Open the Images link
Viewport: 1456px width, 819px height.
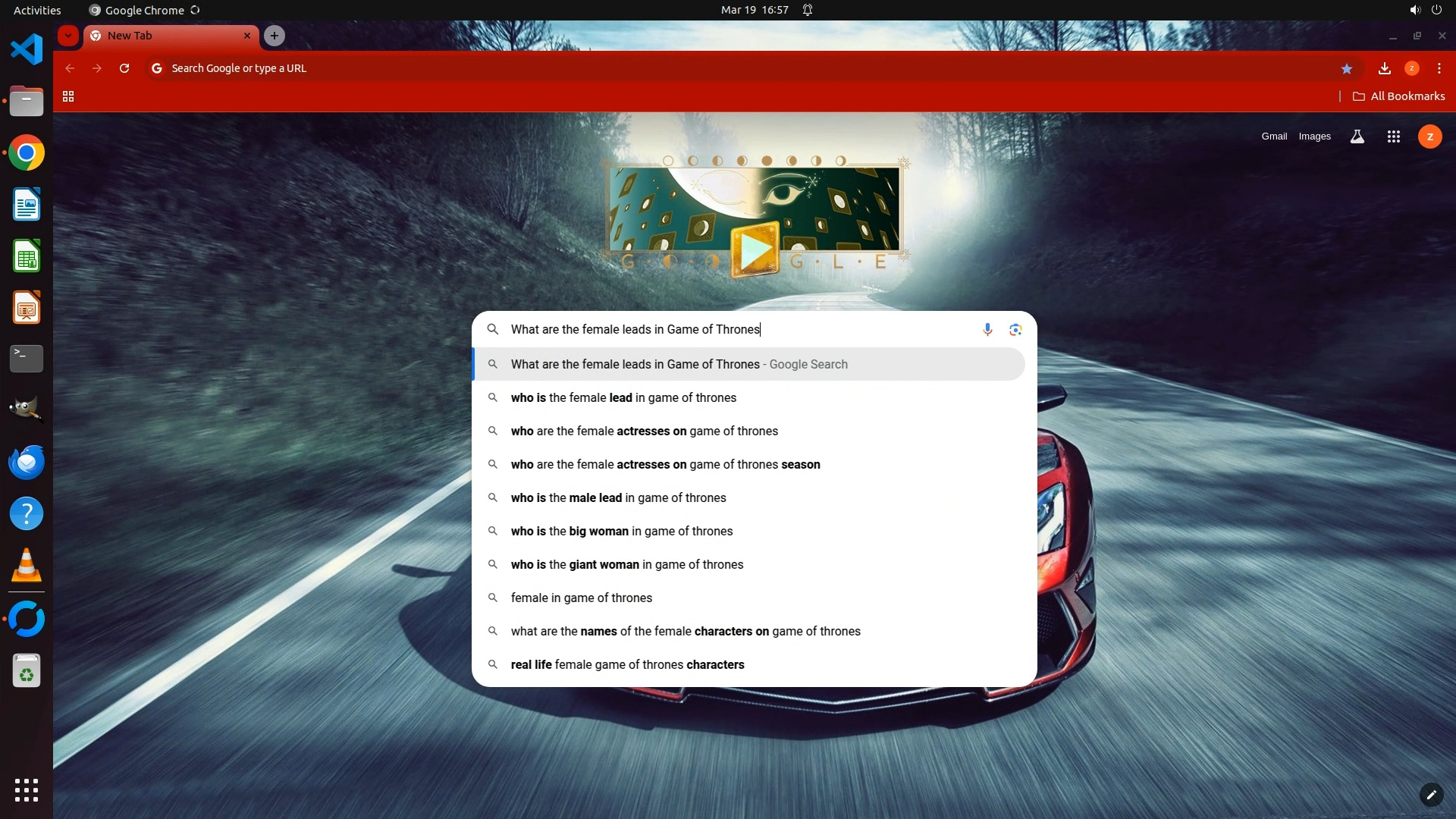[1314, 136]
